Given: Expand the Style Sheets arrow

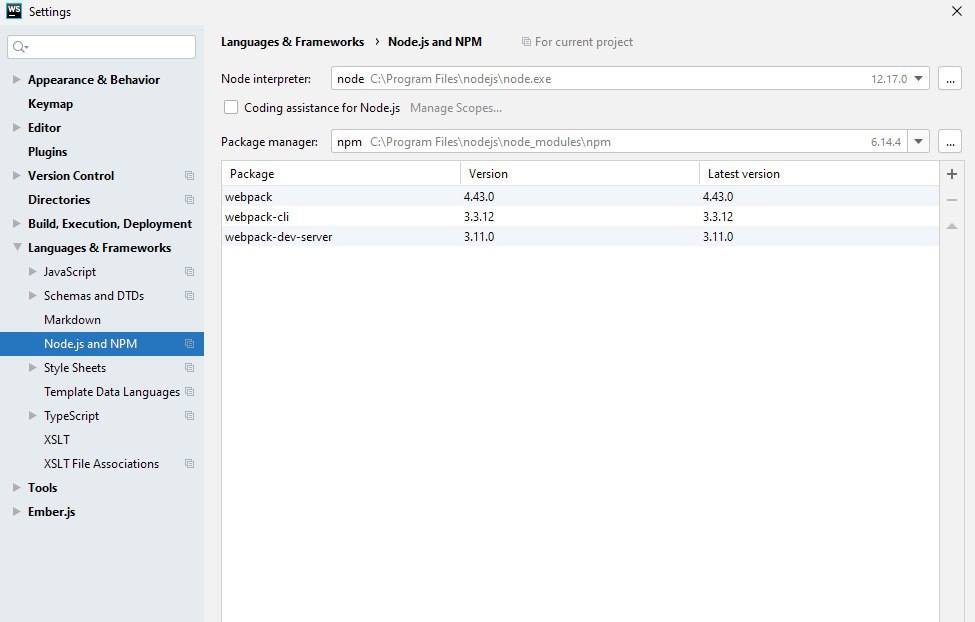Looking at the screenshot, I should coord(33,368).
